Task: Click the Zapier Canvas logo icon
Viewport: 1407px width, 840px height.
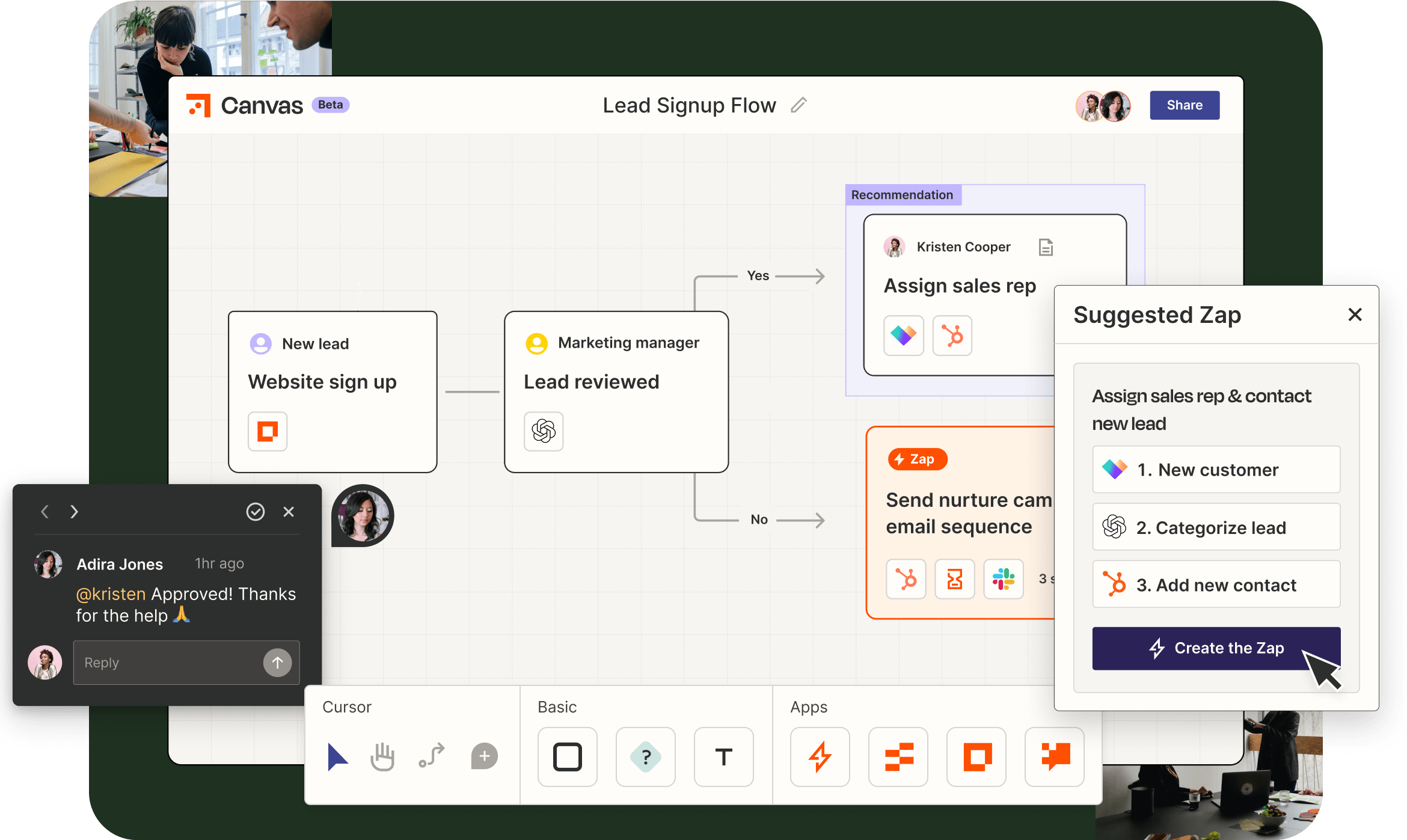Action: tap(198, 105)
